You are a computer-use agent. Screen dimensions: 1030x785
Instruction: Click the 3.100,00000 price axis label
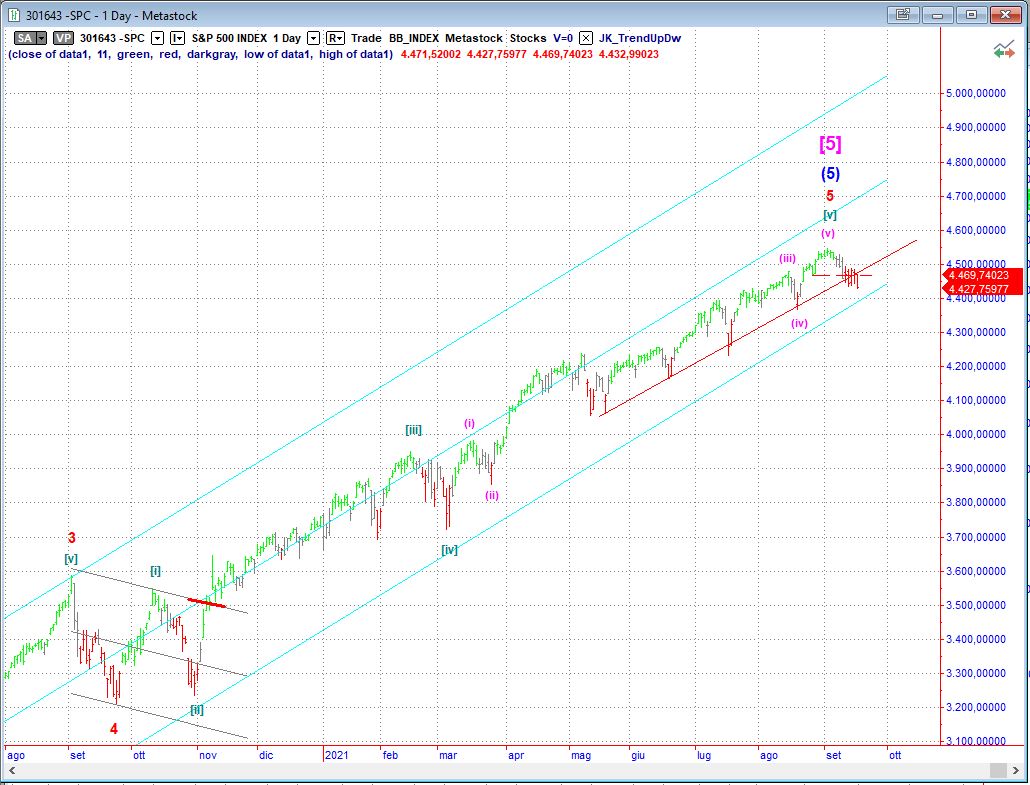[x=976, y=741]
